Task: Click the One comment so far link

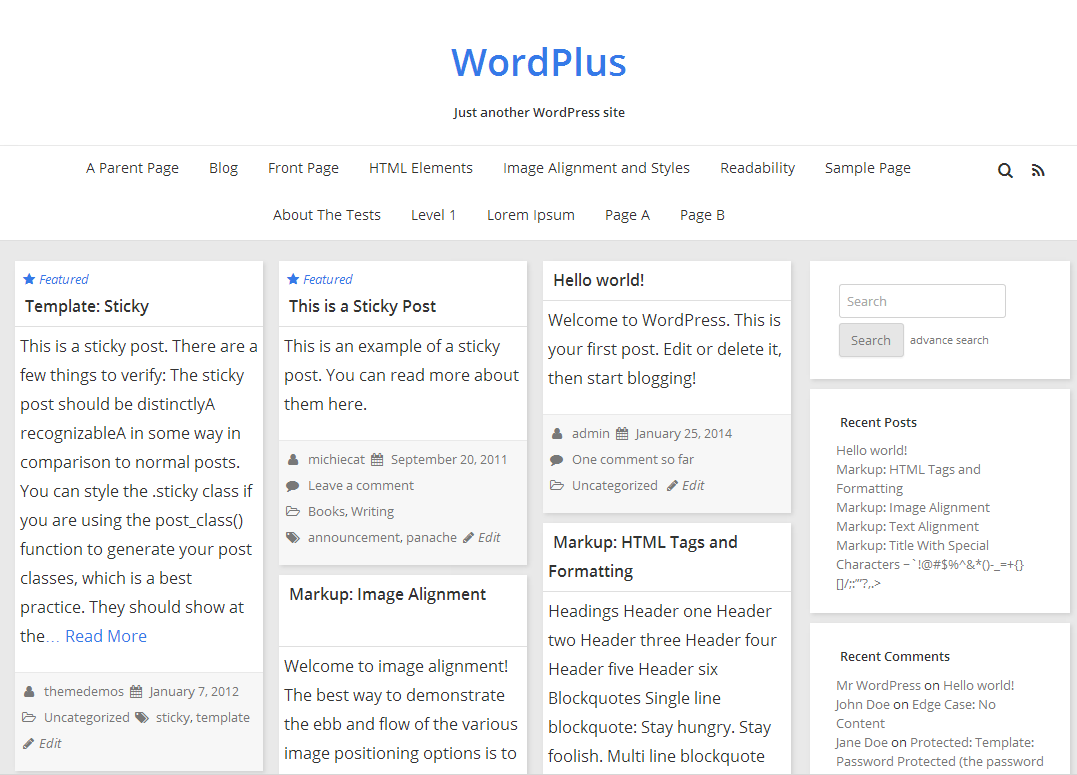Action: pyautogui.click(x=633, y=459)
